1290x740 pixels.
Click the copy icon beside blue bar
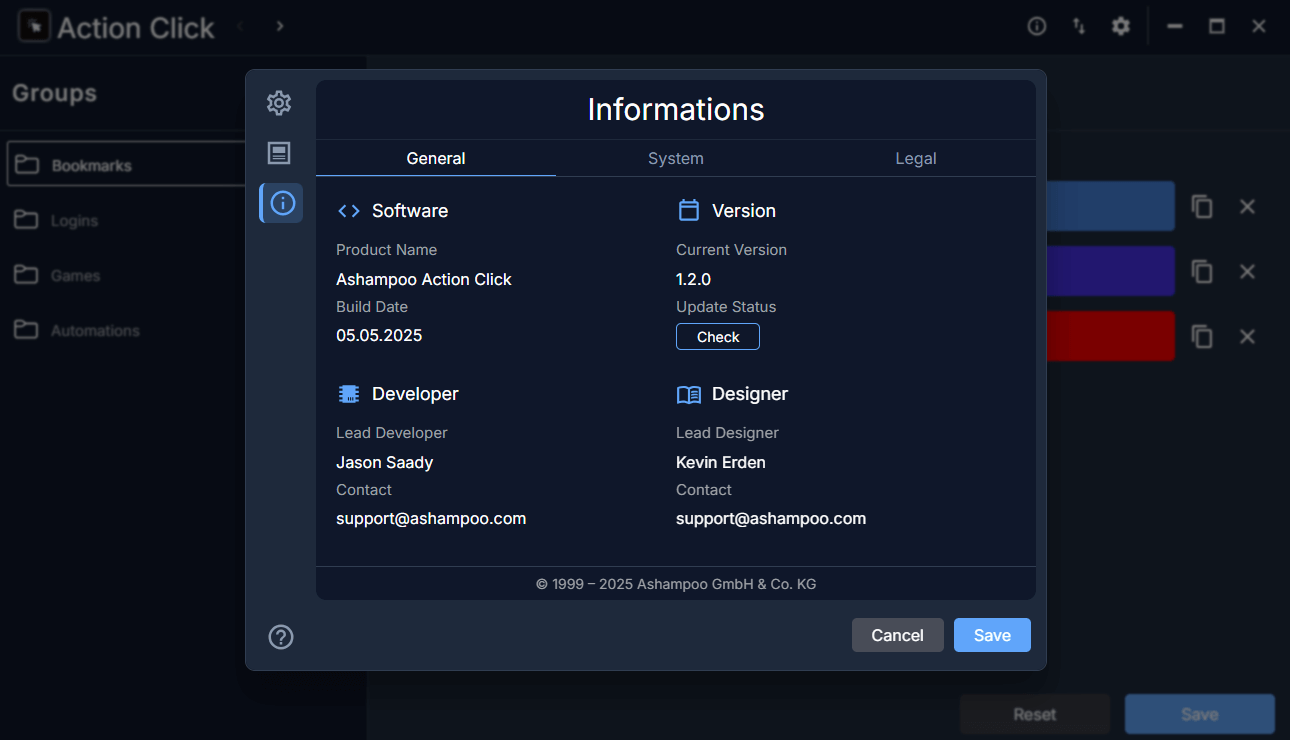click(x=1202, y=207)
